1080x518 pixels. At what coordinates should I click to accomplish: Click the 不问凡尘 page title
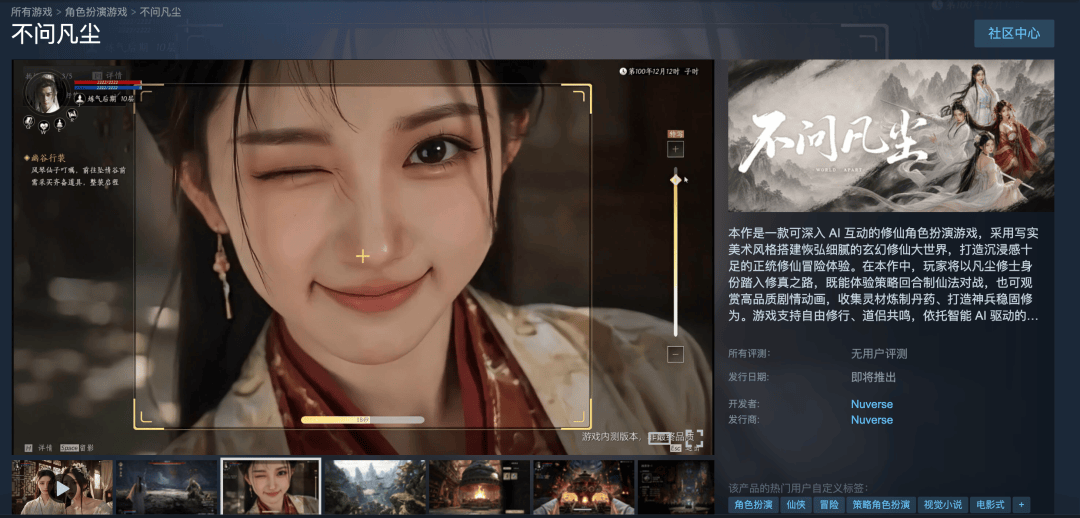56,33
